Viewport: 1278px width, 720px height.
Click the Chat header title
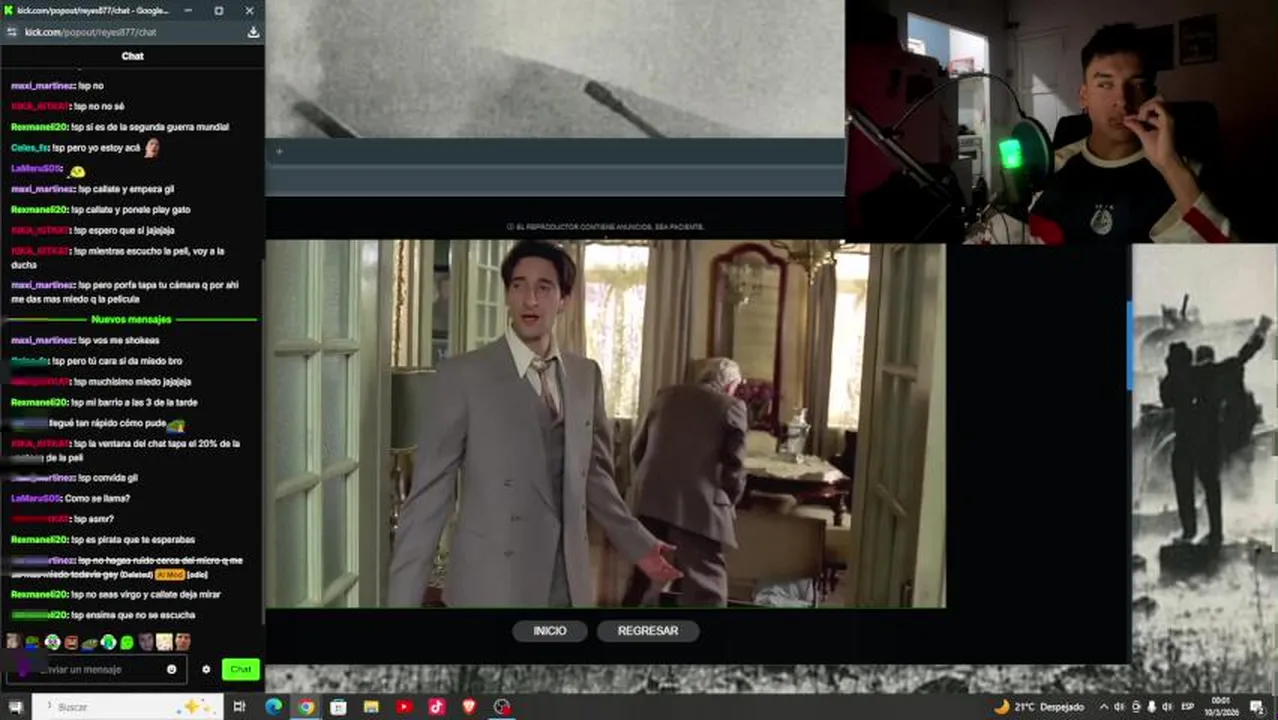[132, 56]
